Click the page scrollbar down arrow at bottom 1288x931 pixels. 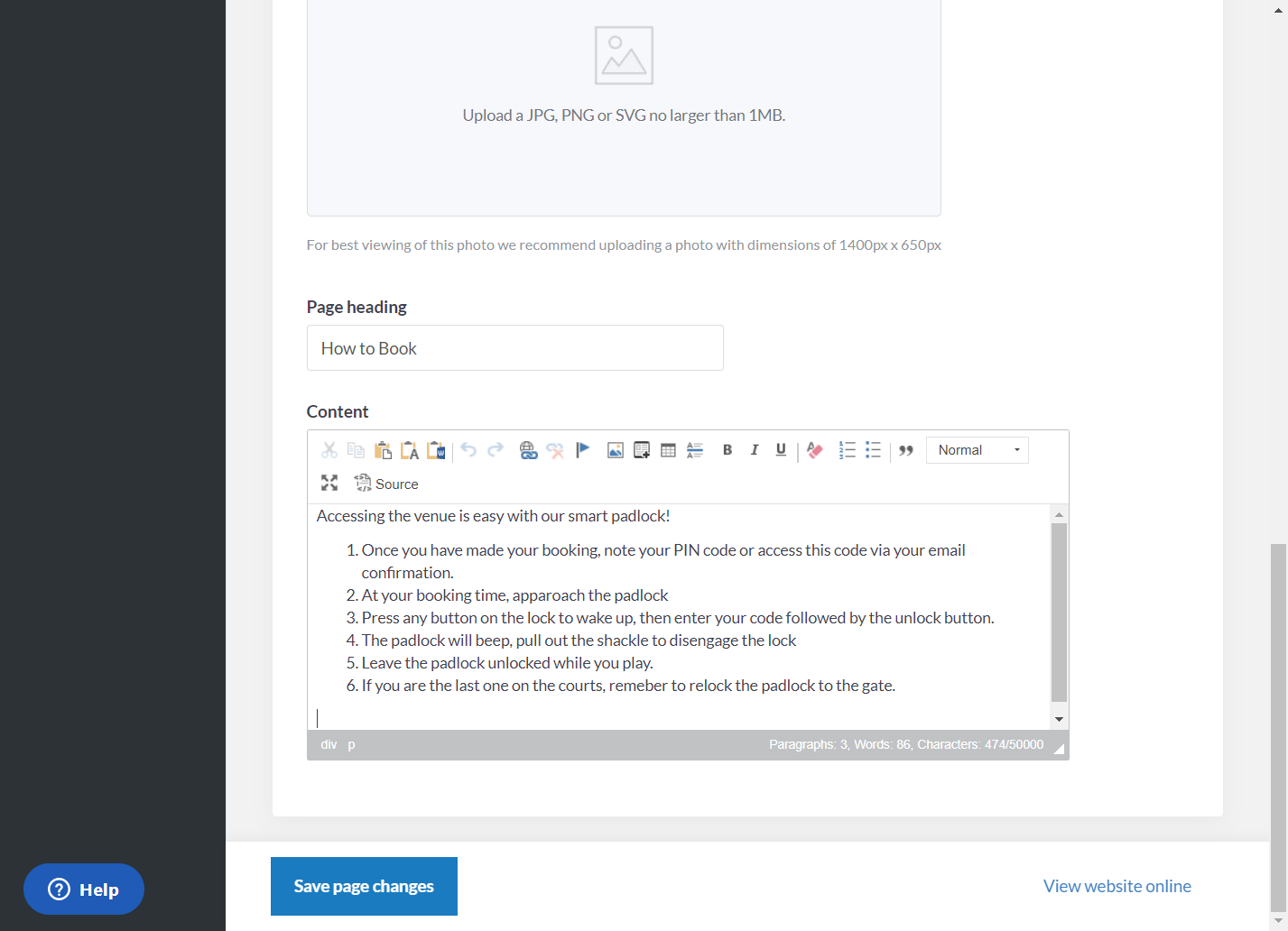pos(1278,921)
